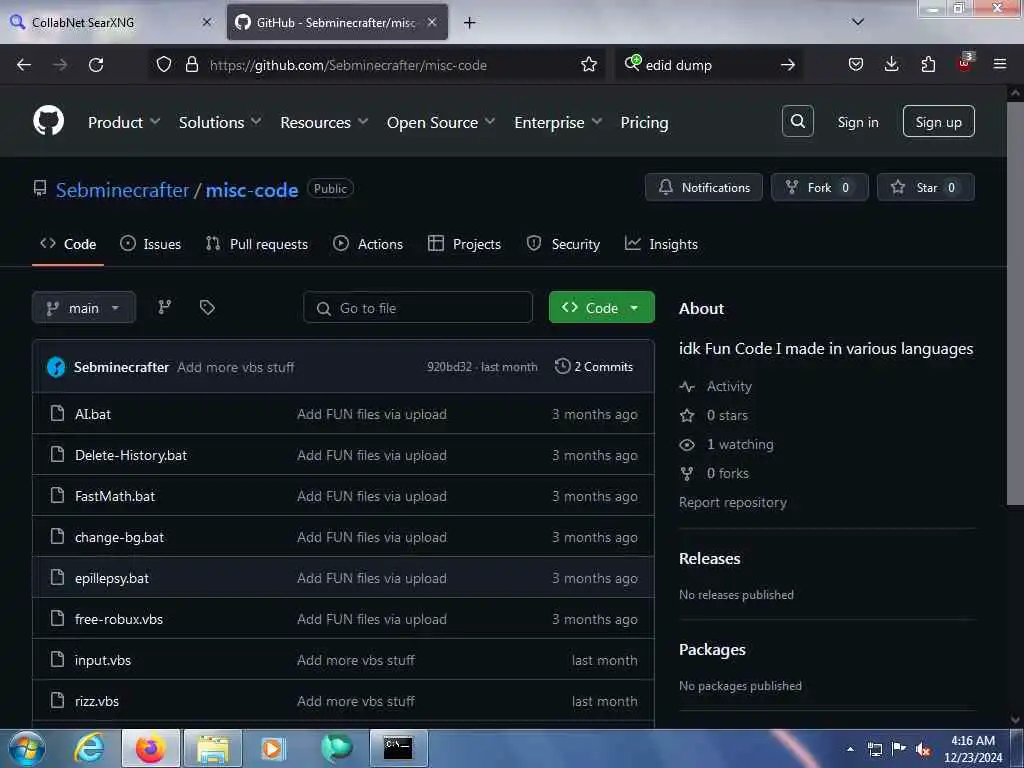The image size is (1024, 768).
Task: Fork the repository with Fork button
Action: pyautogui.click(x=820, y=187)
